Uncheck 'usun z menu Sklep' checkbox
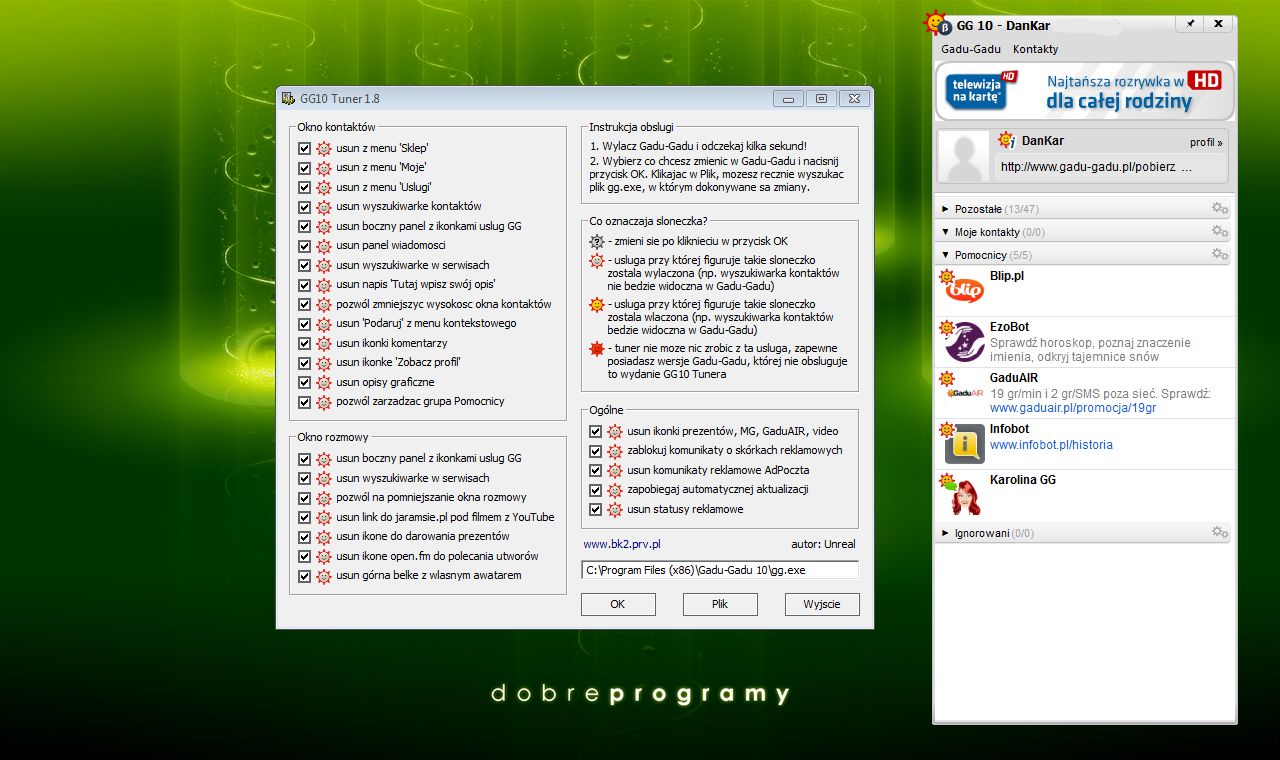The width and height of the screenshot is (1280, 760). 305,148
